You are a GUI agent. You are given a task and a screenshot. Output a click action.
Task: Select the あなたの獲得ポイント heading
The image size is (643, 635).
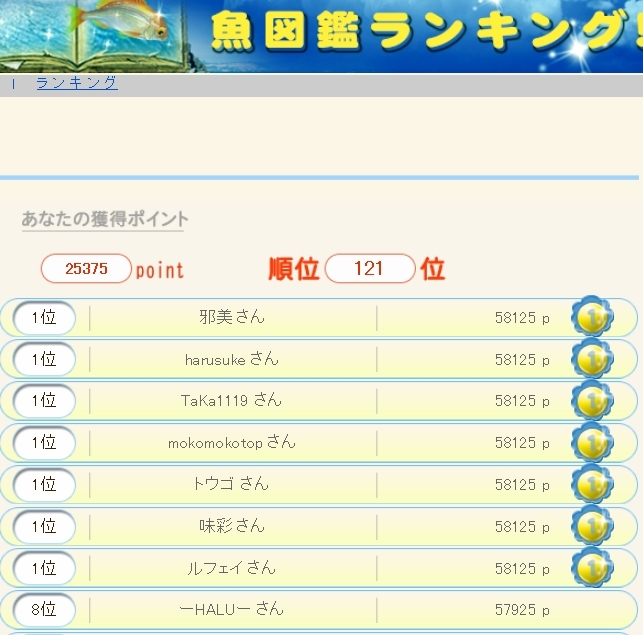pyautogui.click(x=105, y=219)
